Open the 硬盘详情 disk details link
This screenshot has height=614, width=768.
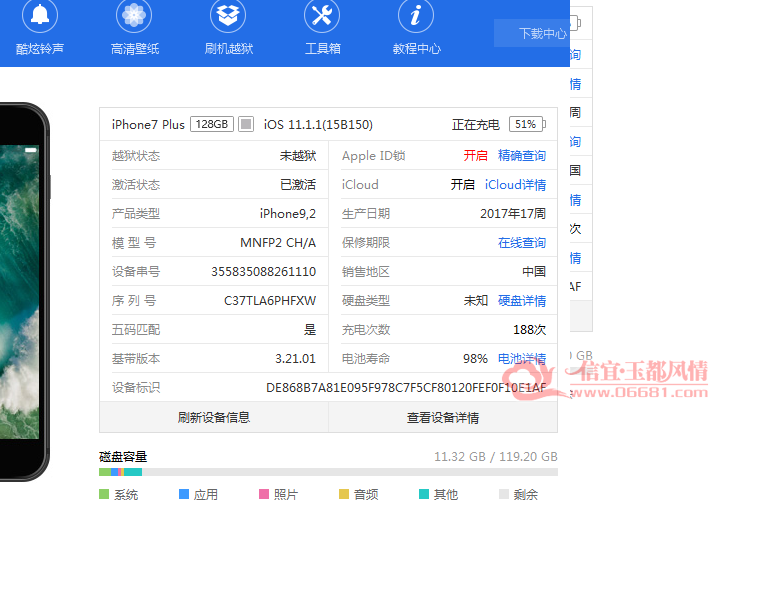pos(522,301)
